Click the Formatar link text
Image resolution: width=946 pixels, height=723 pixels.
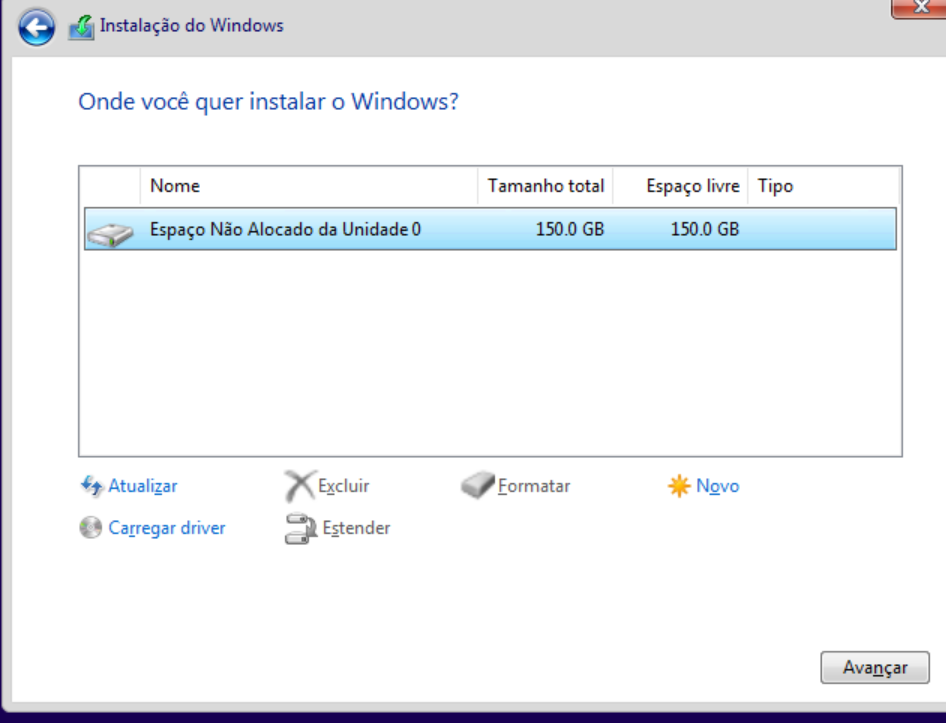coord(534,486)
